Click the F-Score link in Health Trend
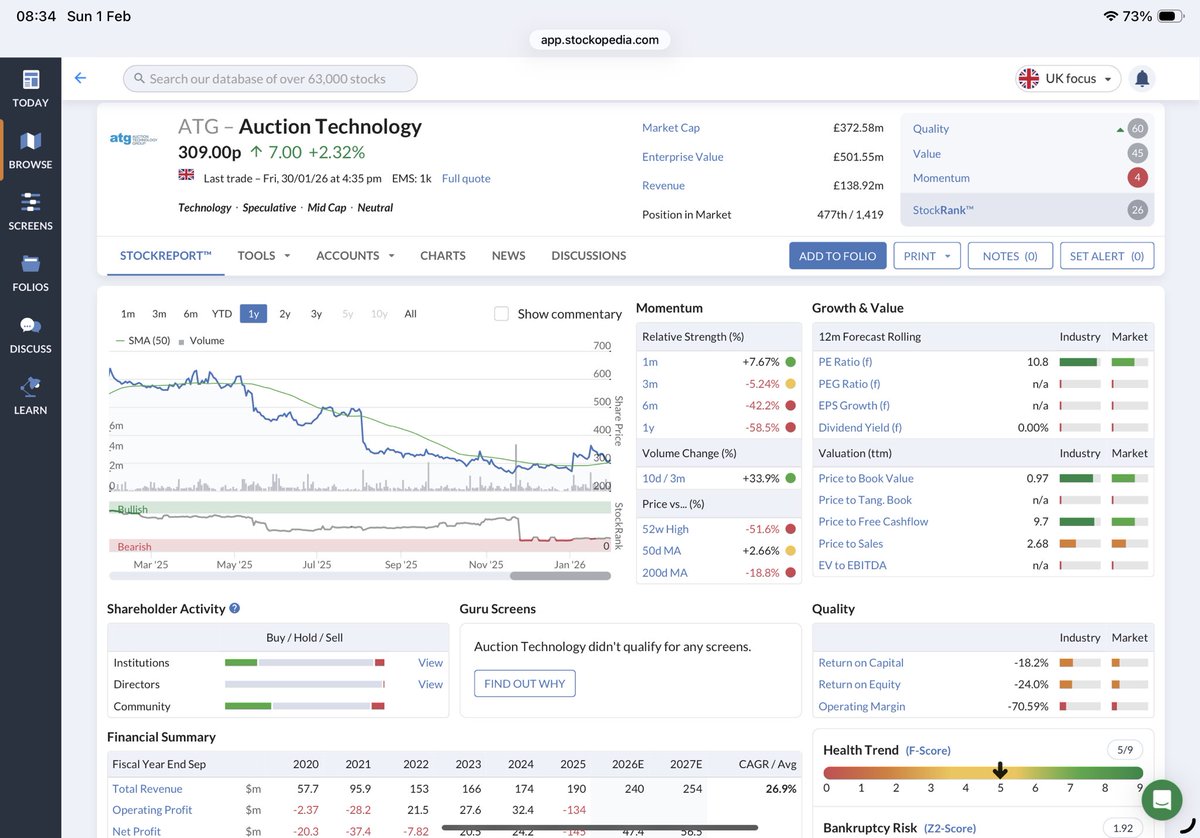Viewport: 1200px width, 838px height. (x=928, y=750)
